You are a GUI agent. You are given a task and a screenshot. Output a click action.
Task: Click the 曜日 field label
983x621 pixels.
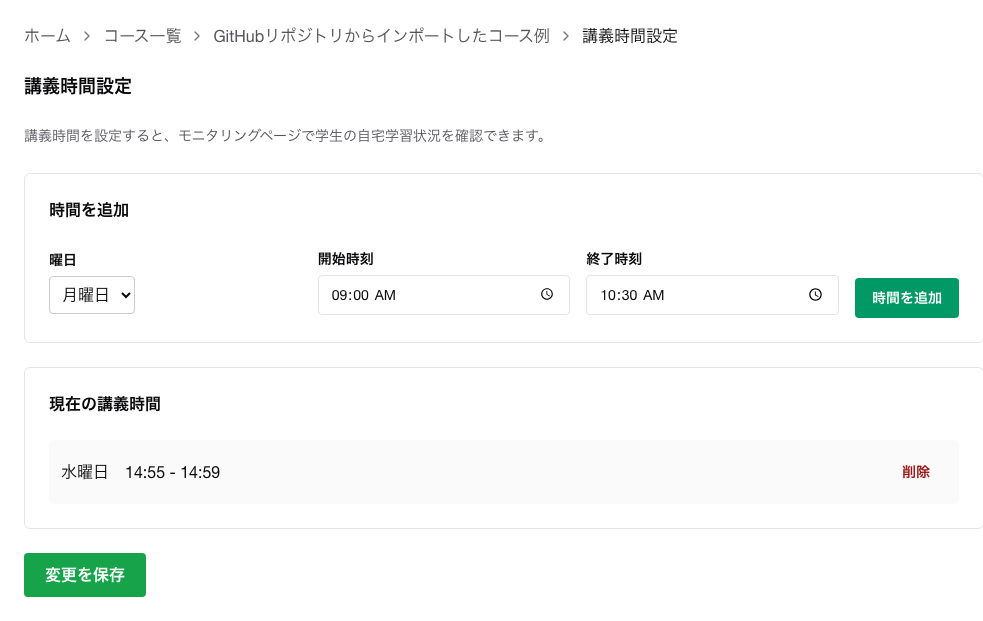[x=63, y=259]
